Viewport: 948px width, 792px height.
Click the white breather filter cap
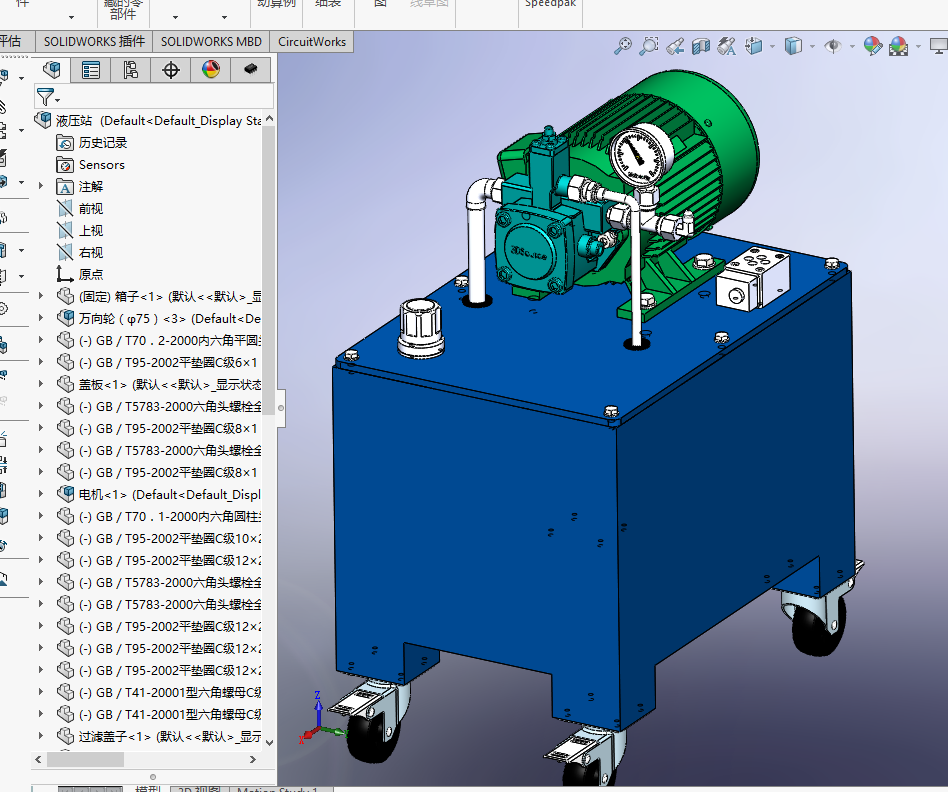(x=421, y=326)
